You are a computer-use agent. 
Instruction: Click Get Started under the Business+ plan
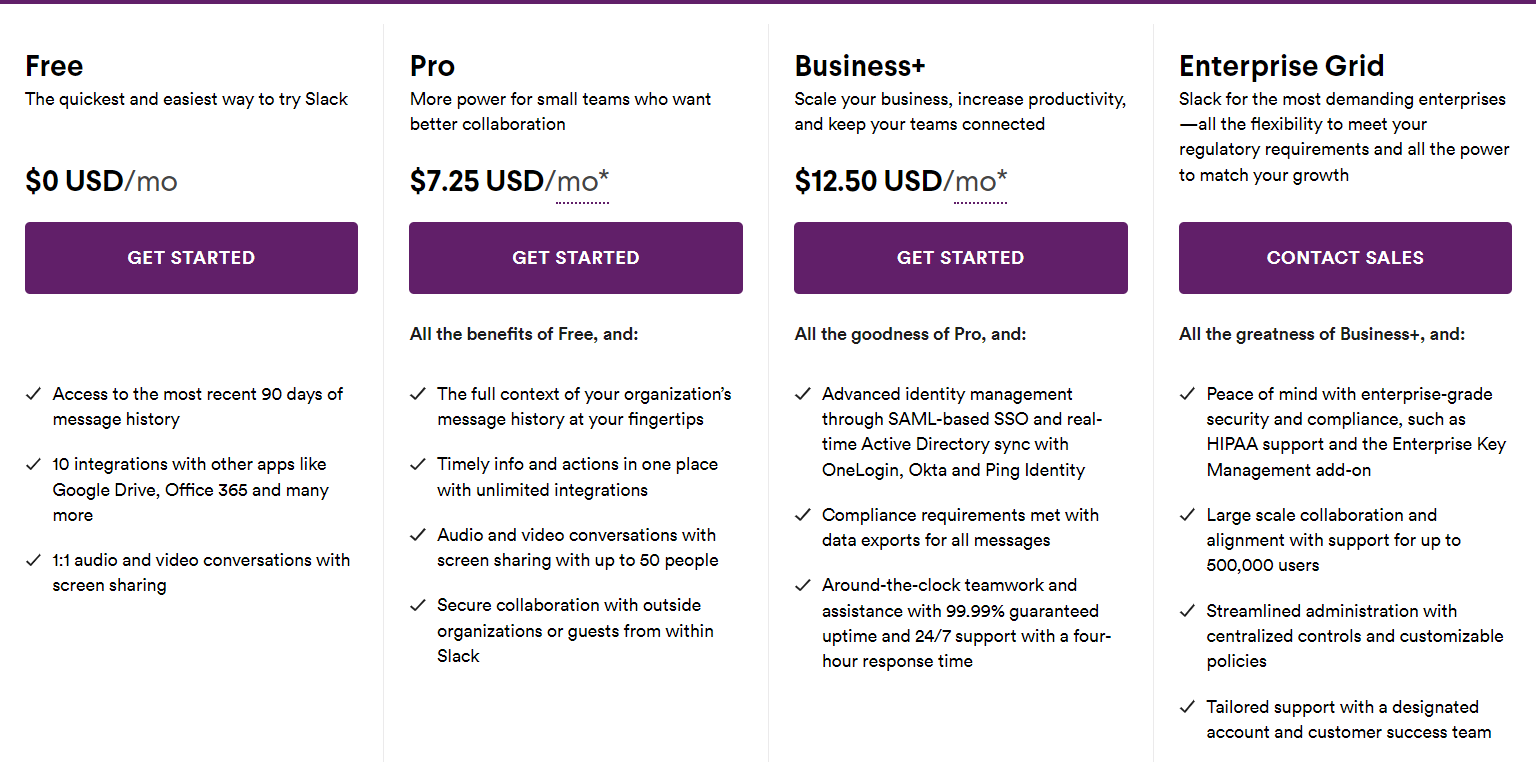click(x=961, y=258)
